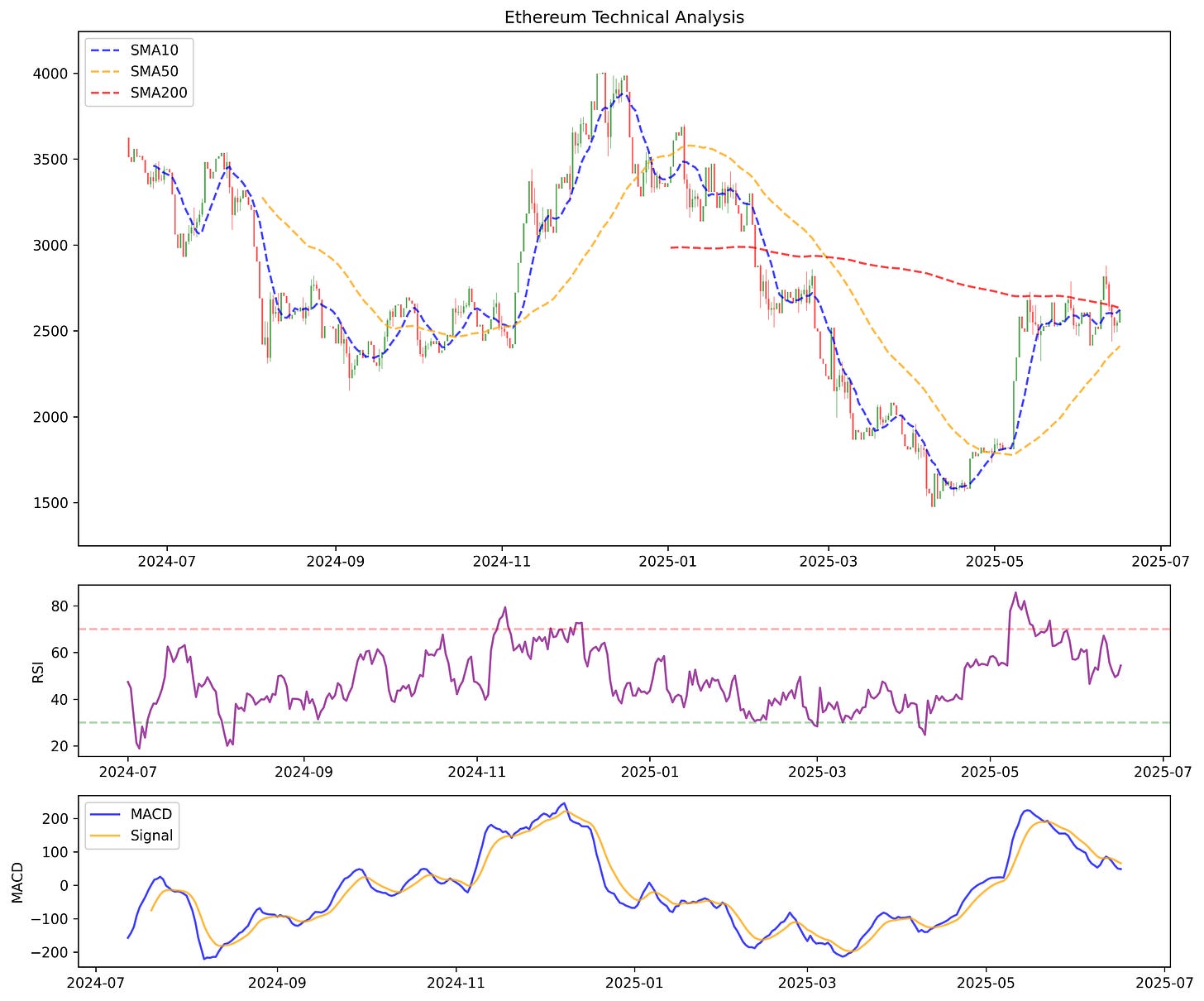Viewport: 1204px width, 1001px height.
Task: Click the 60 tick on the RSI axis
Action: coord(60,653)
